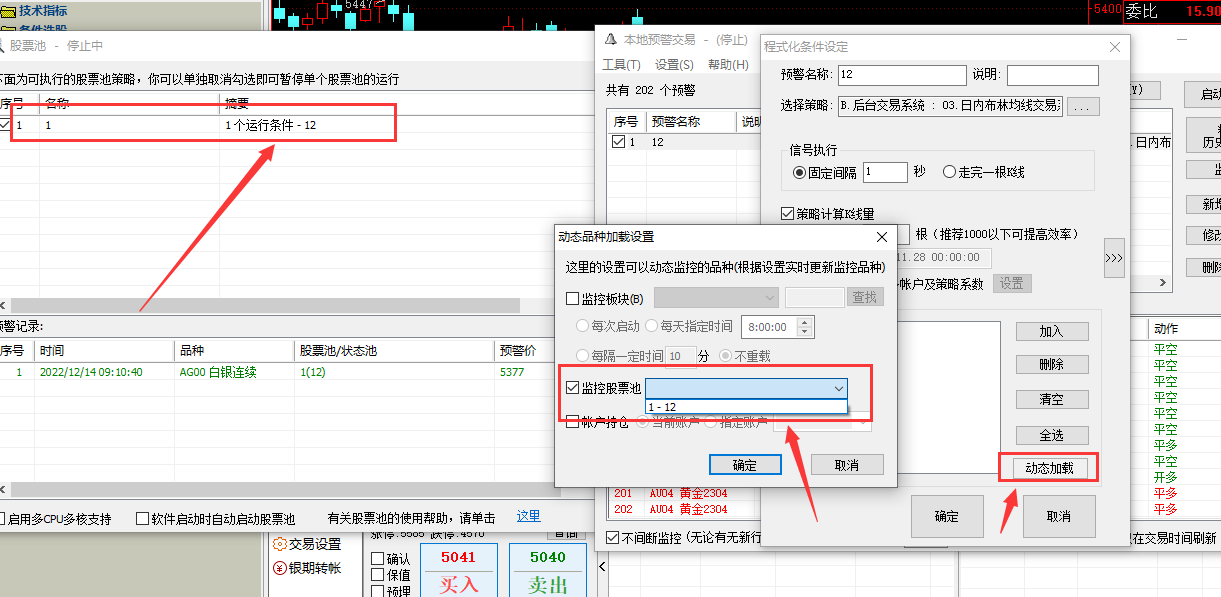The height and width of the screenshot is (597, 1221).
Task: Open the 工具(T) menu
Action: [621, 65]
